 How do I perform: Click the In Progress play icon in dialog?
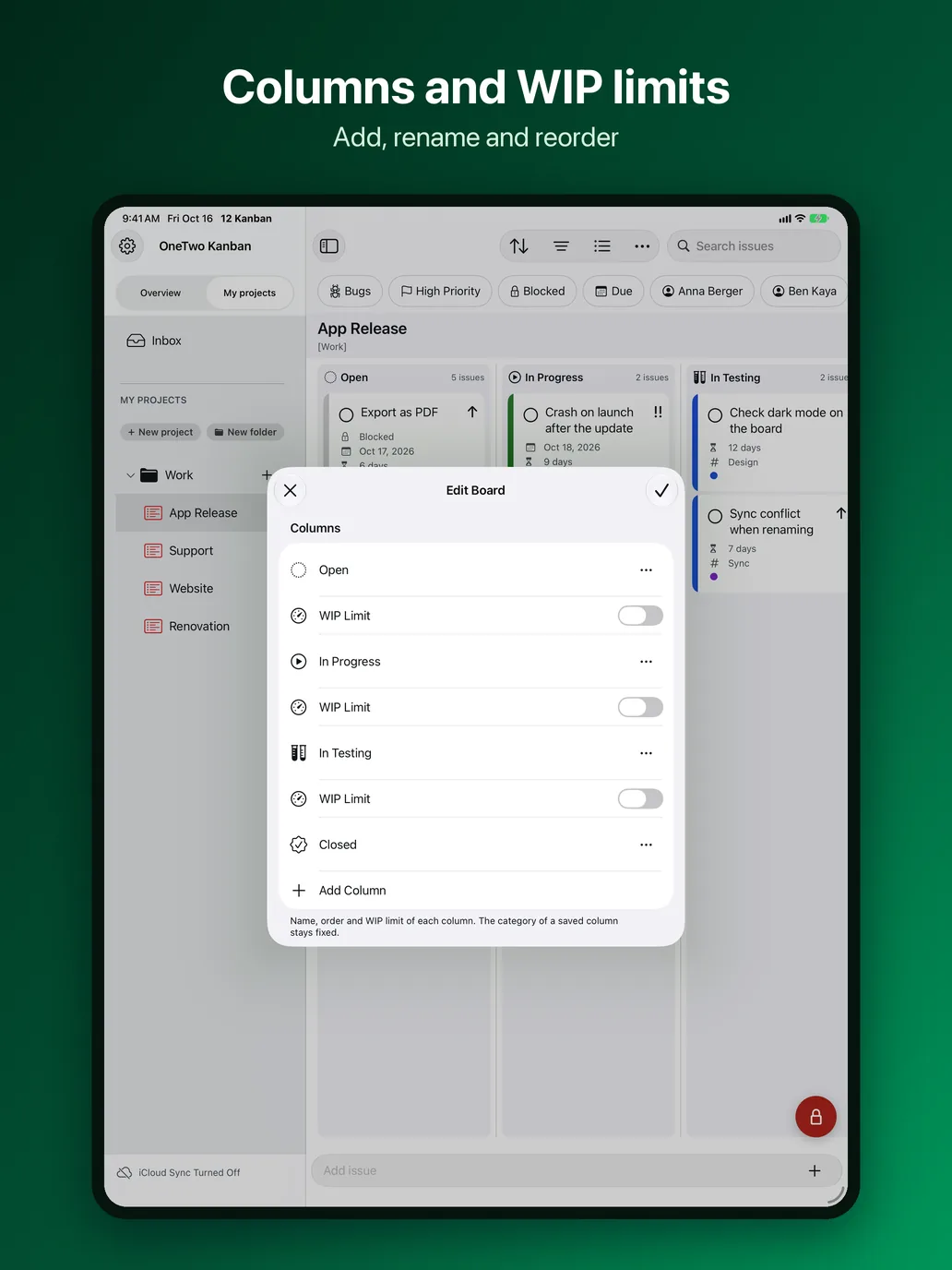(299, 662)
